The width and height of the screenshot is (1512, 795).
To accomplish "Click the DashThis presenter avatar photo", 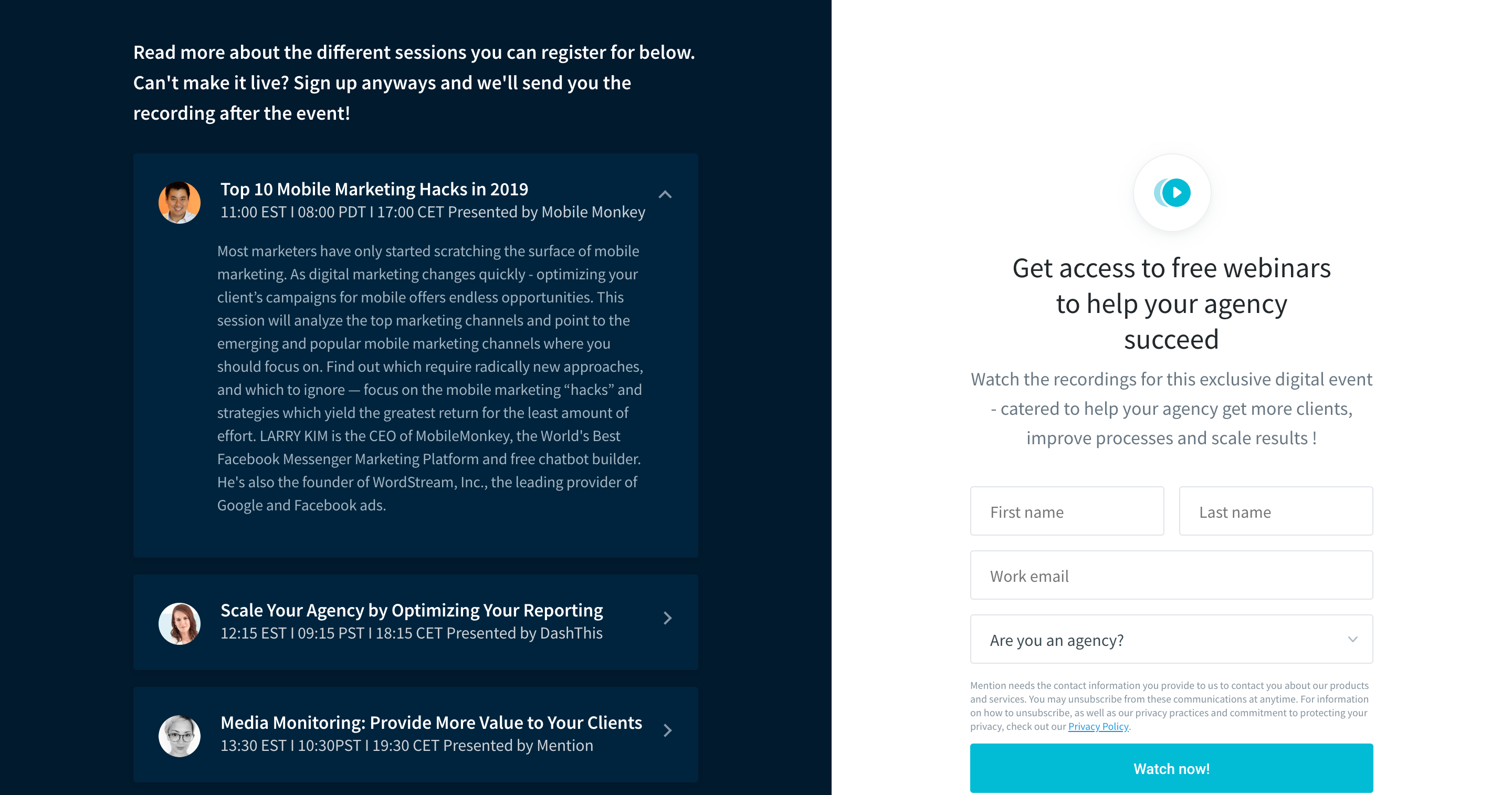I will (x=180, y=623).
